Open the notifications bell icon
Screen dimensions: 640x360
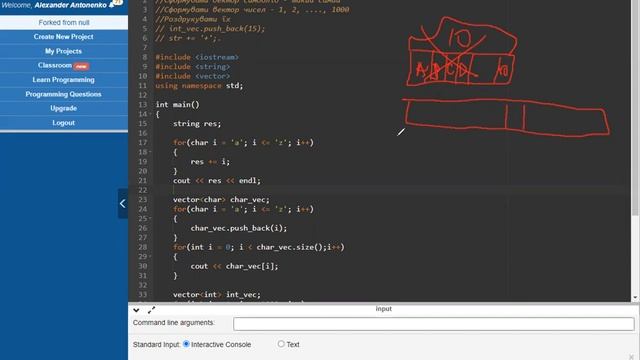112,5
